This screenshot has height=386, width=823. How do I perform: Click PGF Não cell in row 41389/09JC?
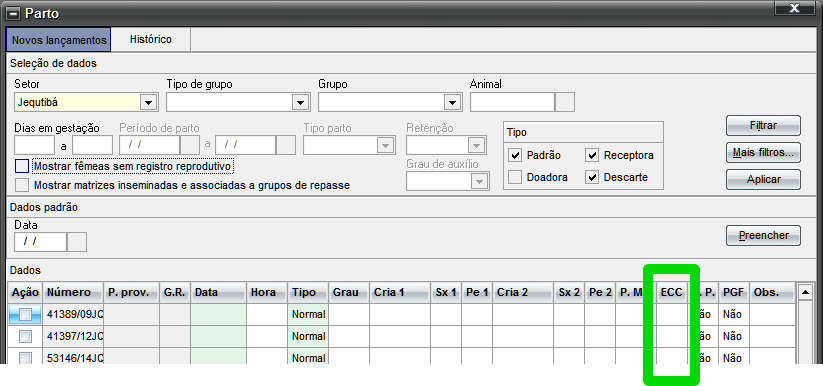[734, 315]
